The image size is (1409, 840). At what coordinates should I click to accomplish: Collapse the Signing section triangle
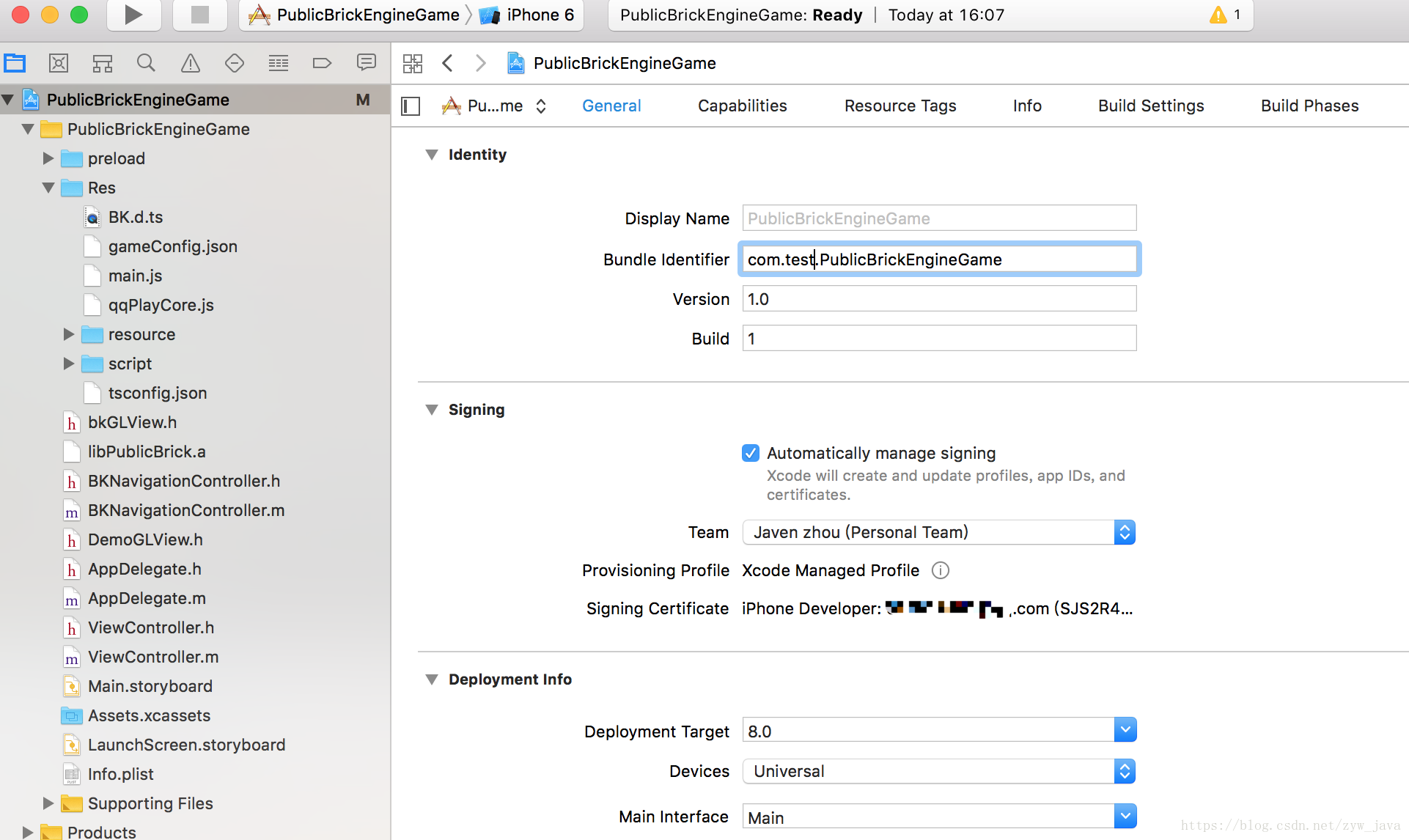432,410
